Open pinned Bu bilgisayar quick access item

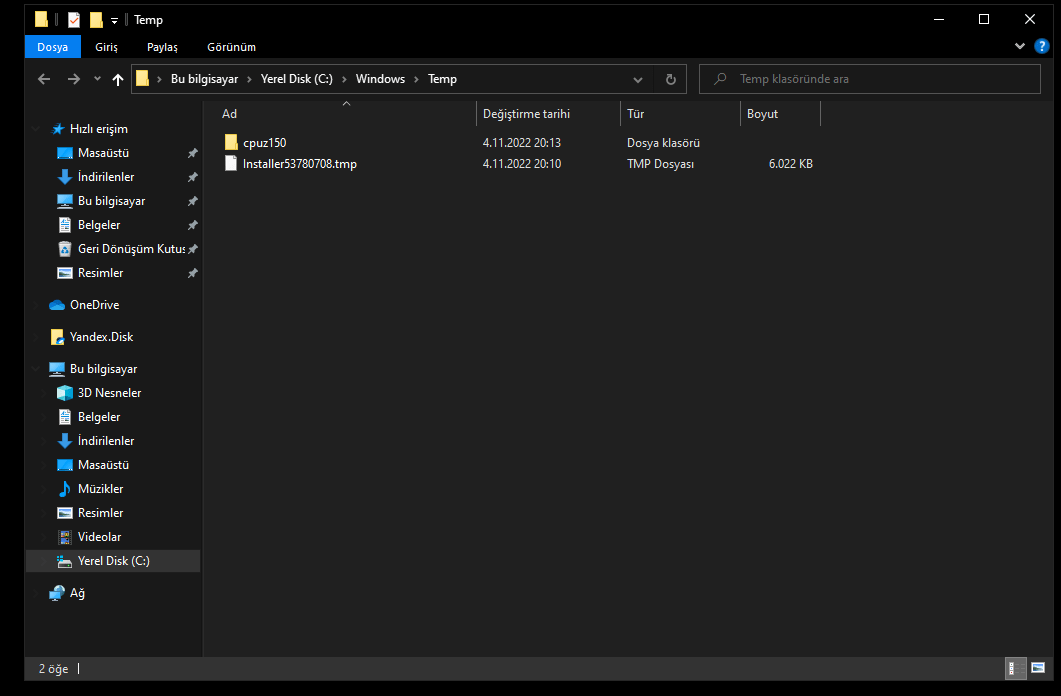(x=111, y=201)
